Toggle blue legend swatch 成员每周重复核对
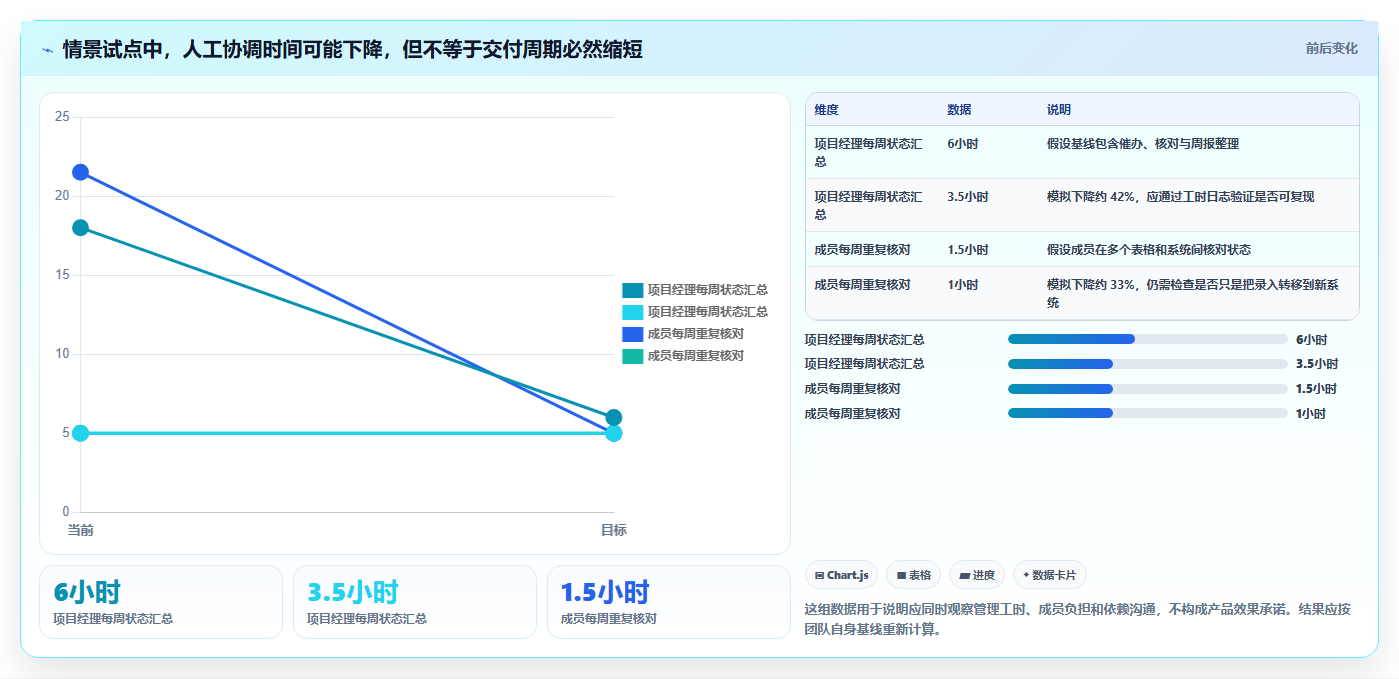 [x=632, y=334]
